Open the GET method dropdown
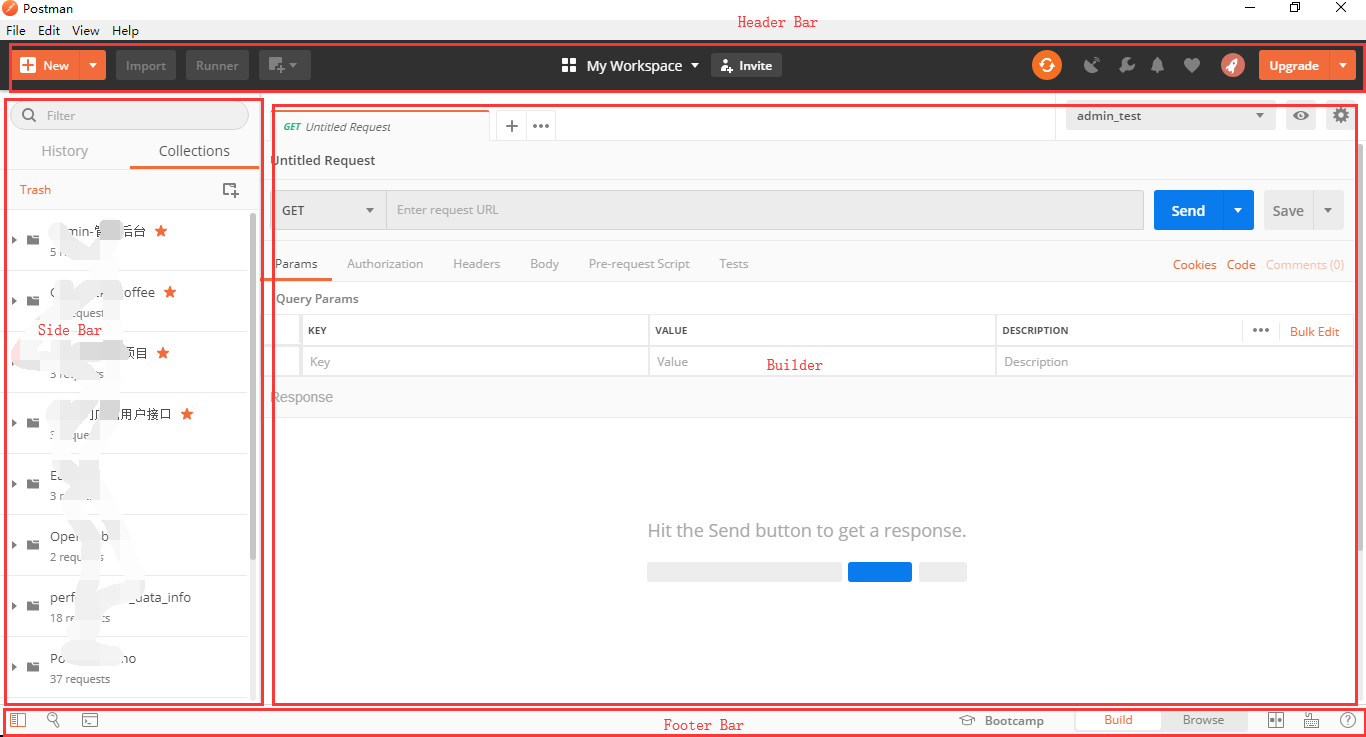The height and width of the screenshot is (737, 1366). click(x=329, y=210)
